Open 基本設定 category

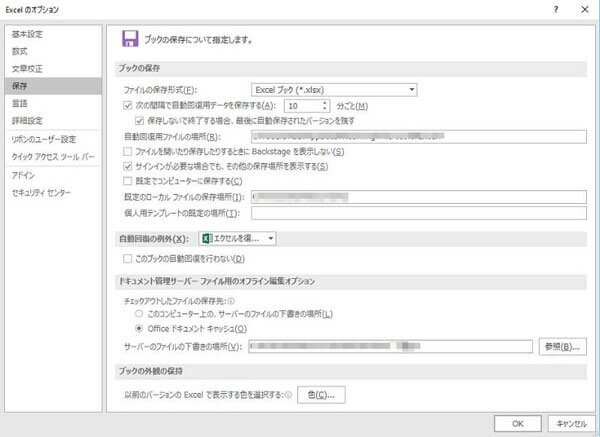point(54,34)
